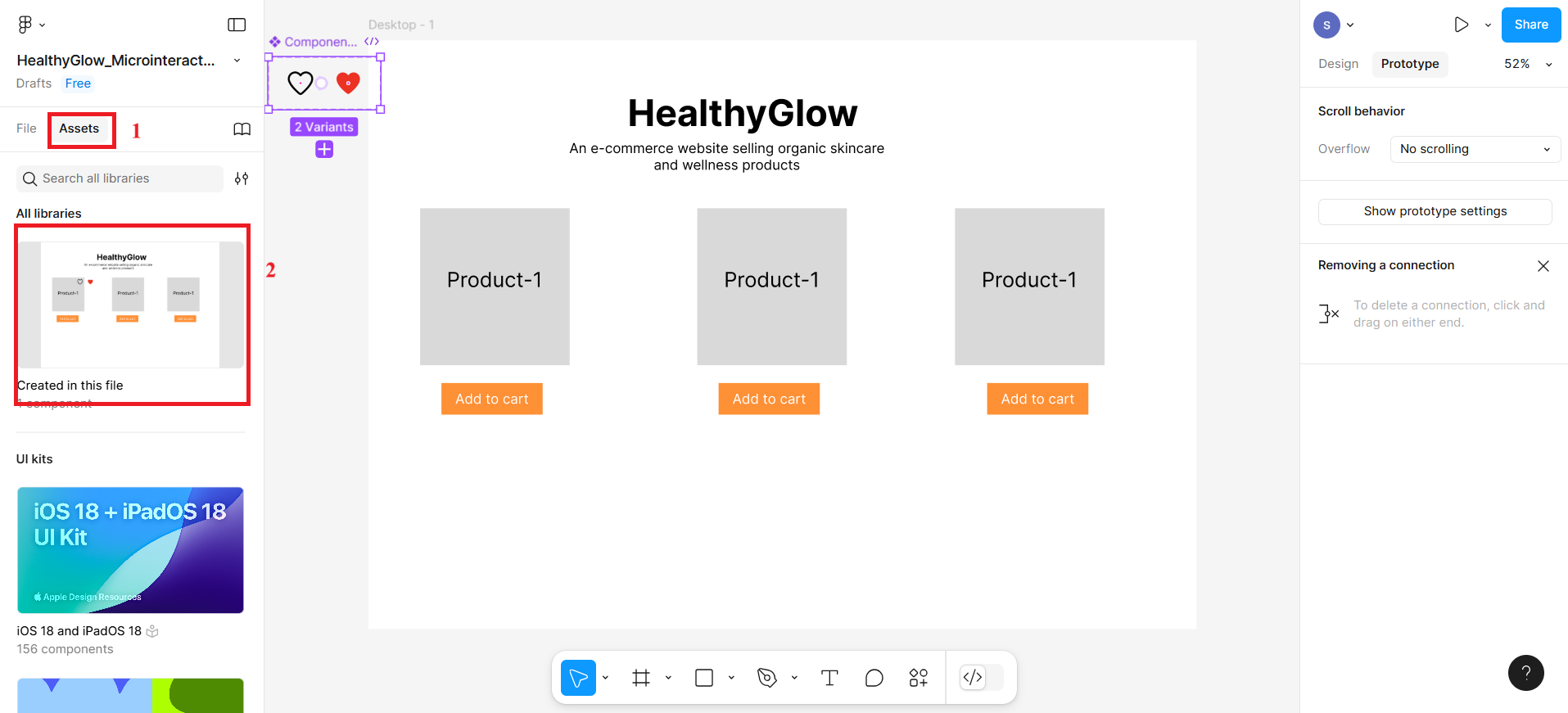The height and width of the screenshot is (713, 1568).
Task: Select the Comment tool
Action: [874, 678]
